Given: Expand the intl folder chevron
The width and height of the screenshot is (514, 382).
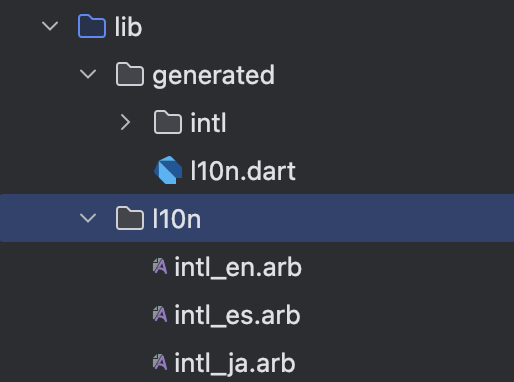Looking at the screenshot, I should click(x=125, y=122).
